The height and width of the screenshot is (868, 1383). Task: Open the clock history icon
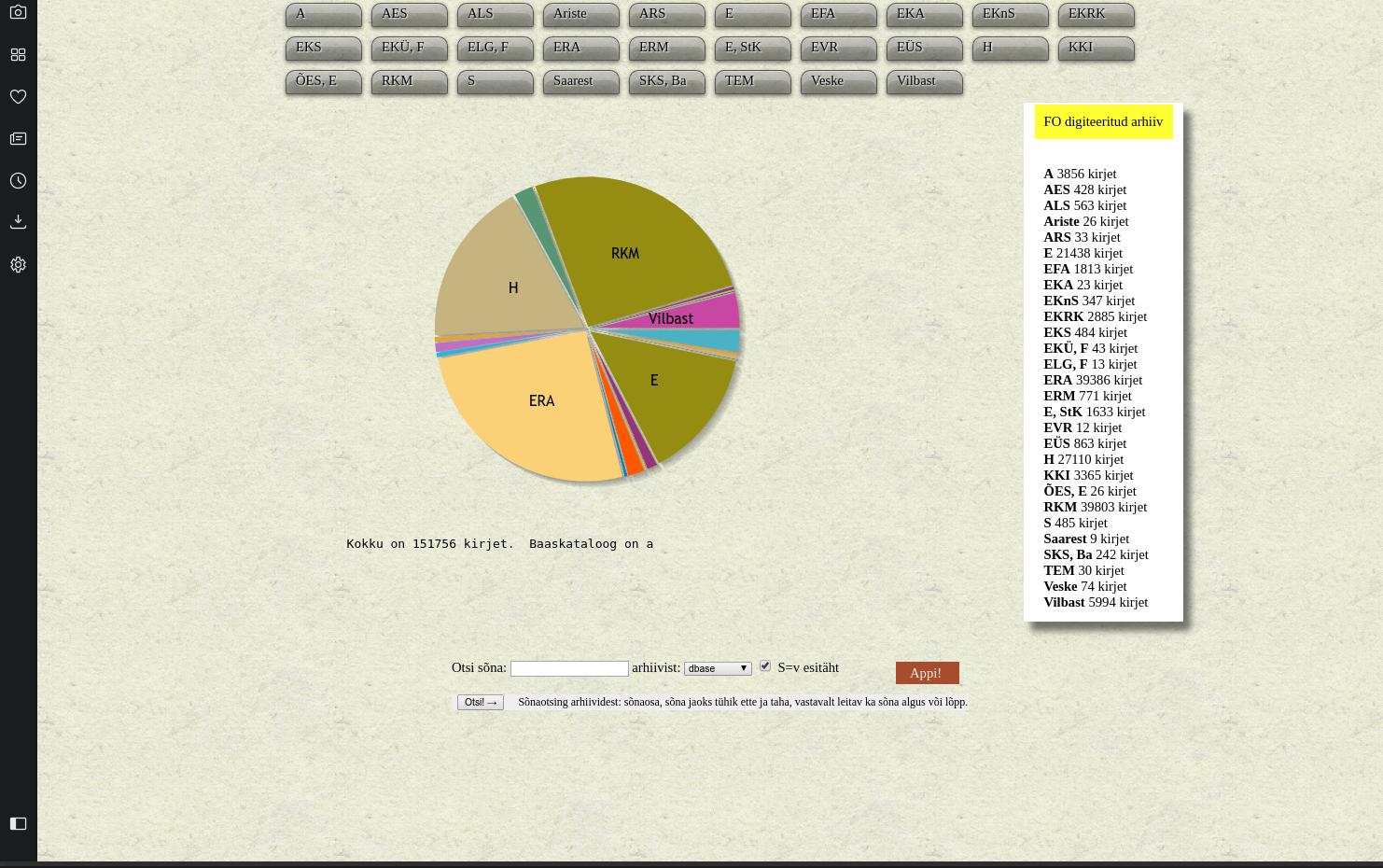pyautogui.click(x=18, y=181)
